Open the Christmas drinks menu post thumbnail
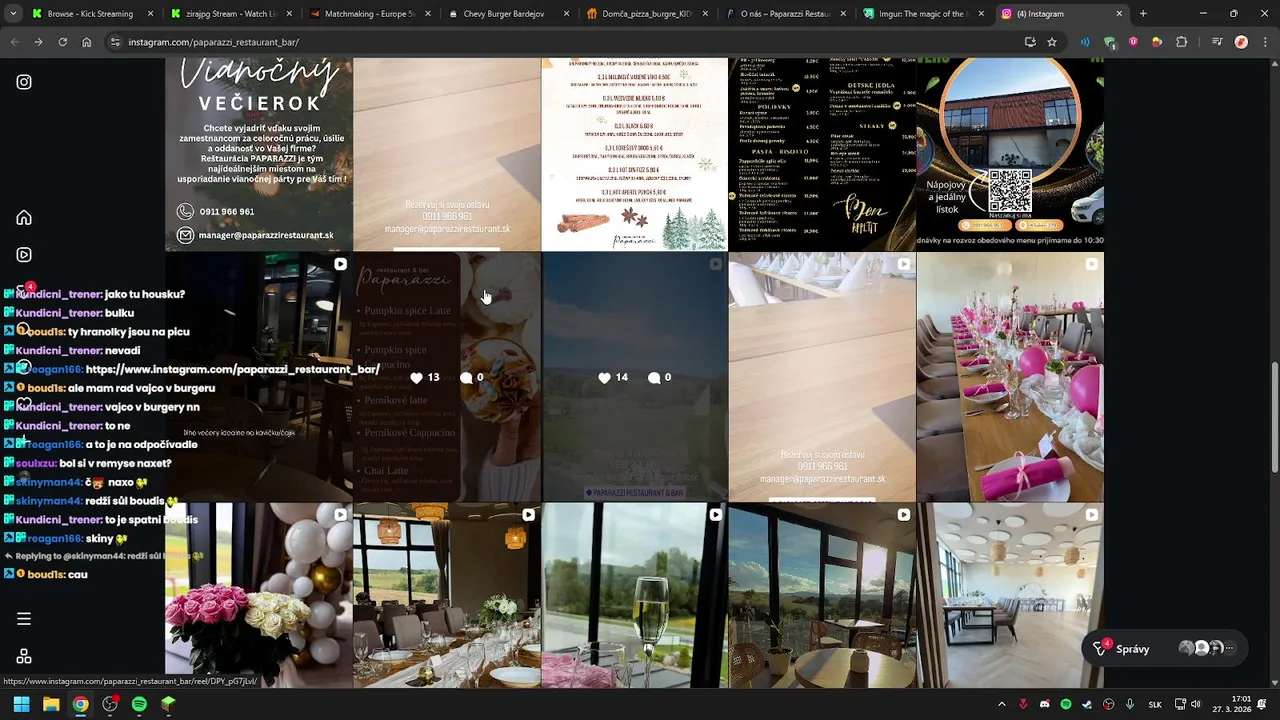Viewport: 1280px width, 720px height. tap(634, 154)
